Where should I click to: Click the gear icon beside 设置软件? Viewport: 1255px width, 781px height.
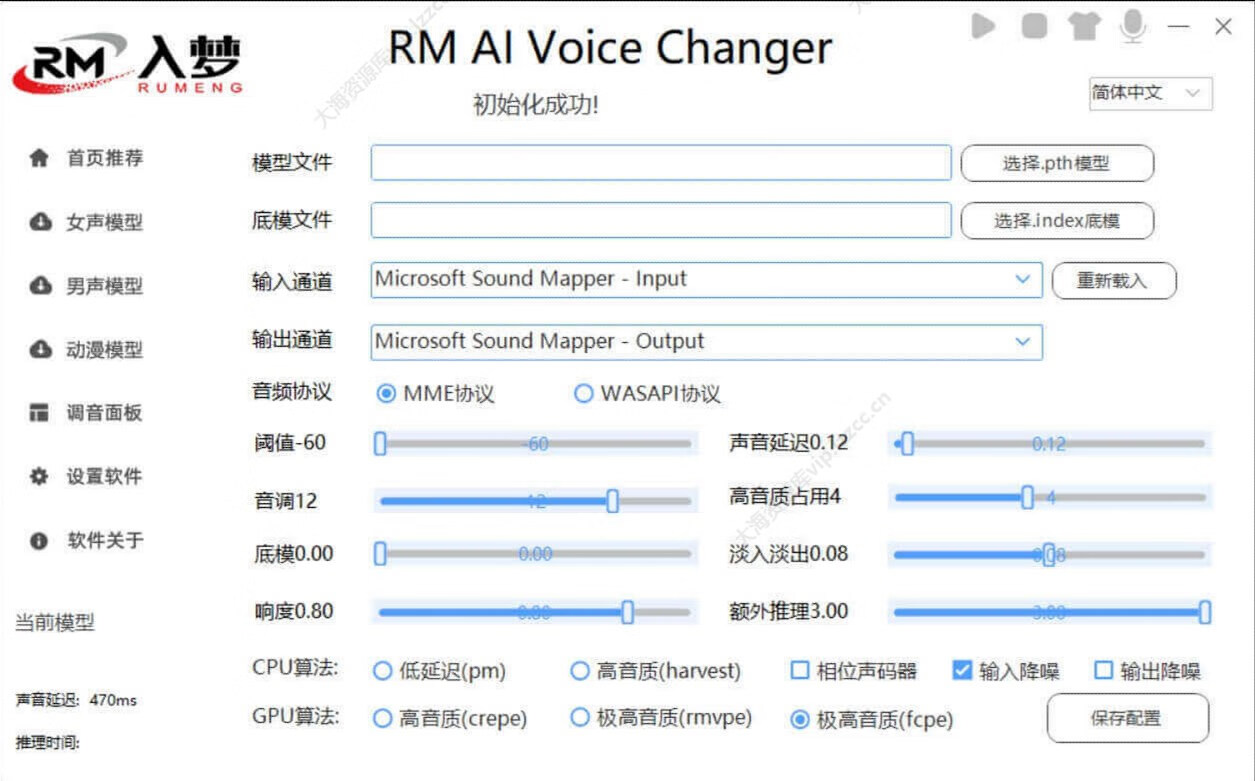(x=39, y=477)
